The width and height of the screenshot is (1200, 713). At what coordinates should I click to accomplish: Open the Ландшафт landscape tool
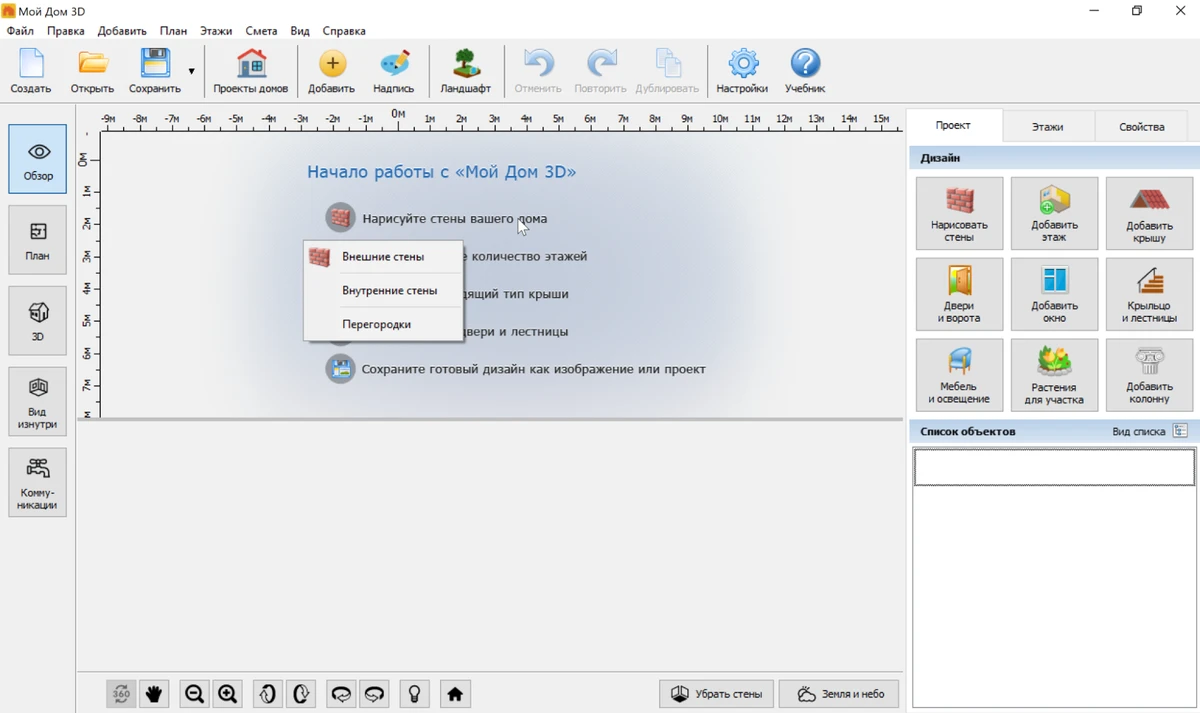coord(466,70)
